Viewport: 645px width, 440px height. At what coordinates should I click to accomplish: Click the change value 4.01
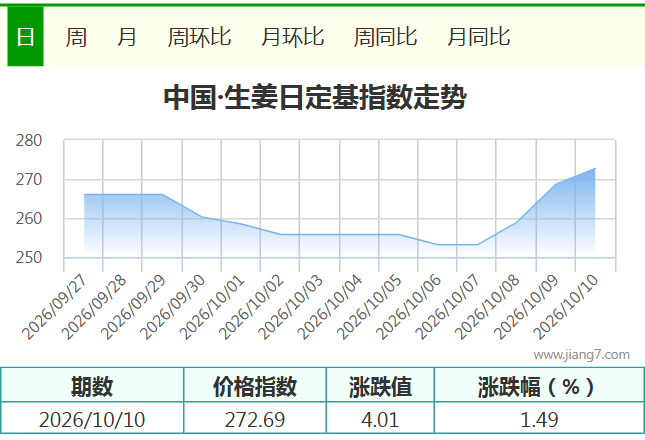tap(381, 419)
